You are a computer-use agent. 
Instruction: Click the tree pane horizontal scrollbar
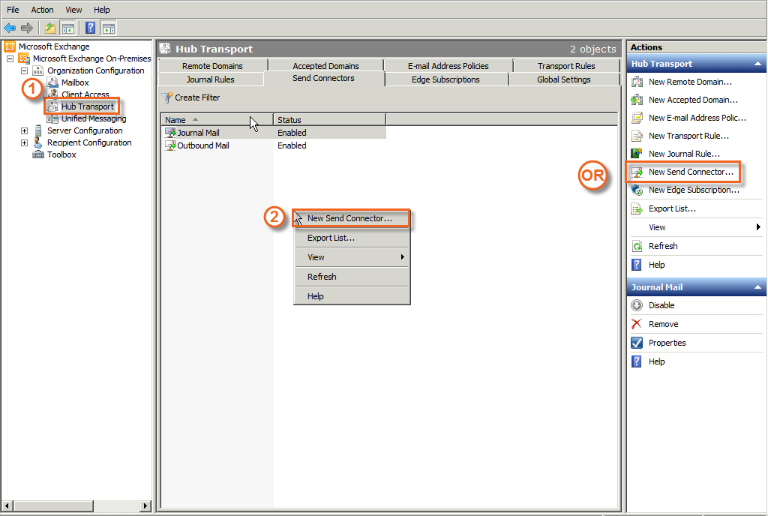point(76,505)
